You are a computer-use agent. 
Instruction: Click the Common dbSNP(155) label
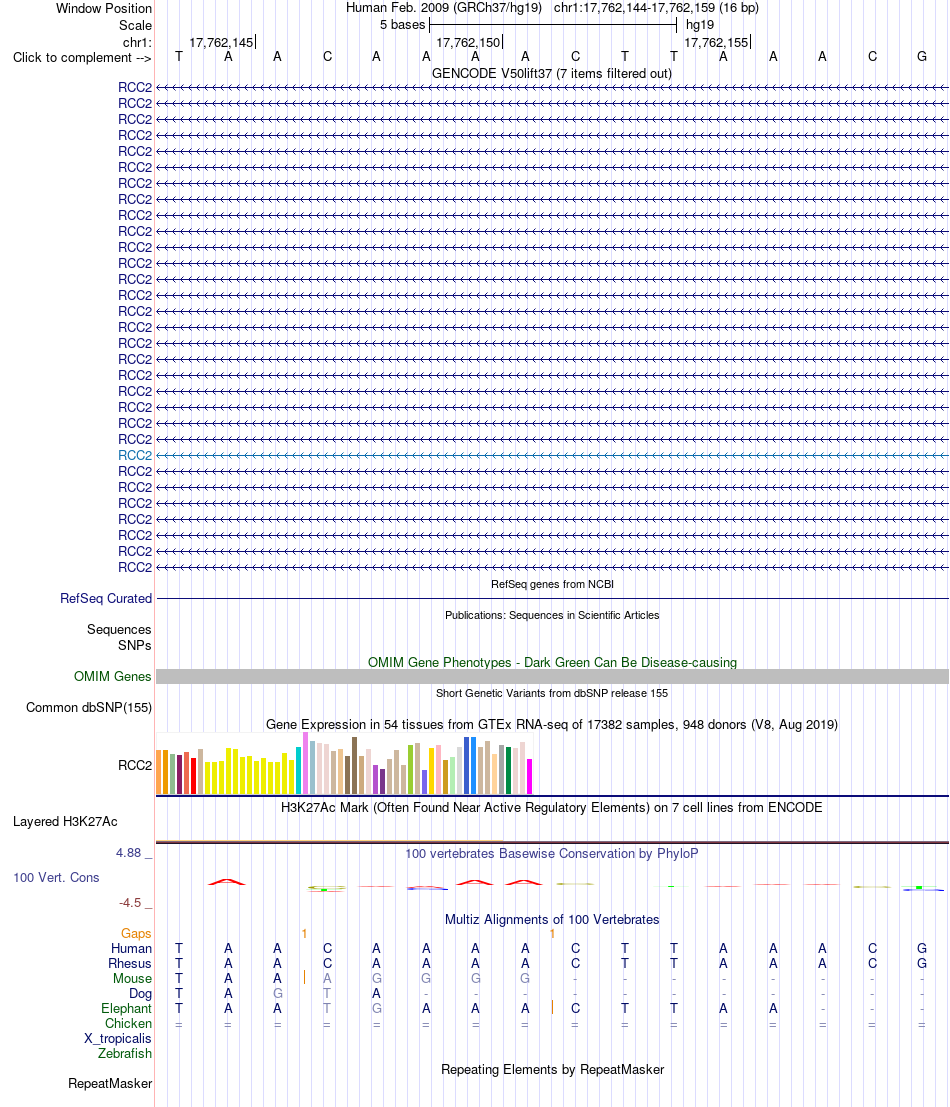pos(89,707)
